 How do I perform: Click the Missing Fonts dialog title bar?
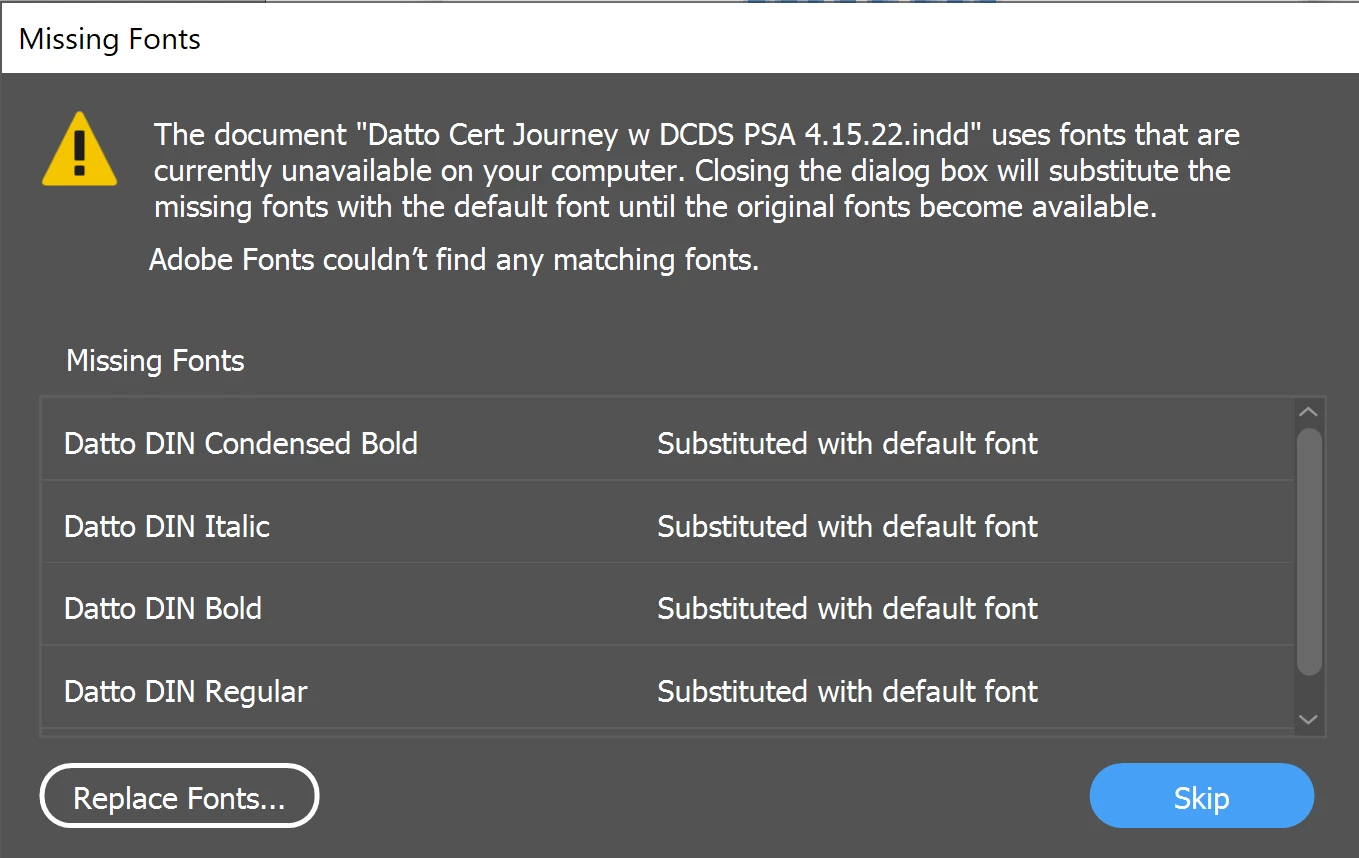pyautogui.click(x=679, y=39)
